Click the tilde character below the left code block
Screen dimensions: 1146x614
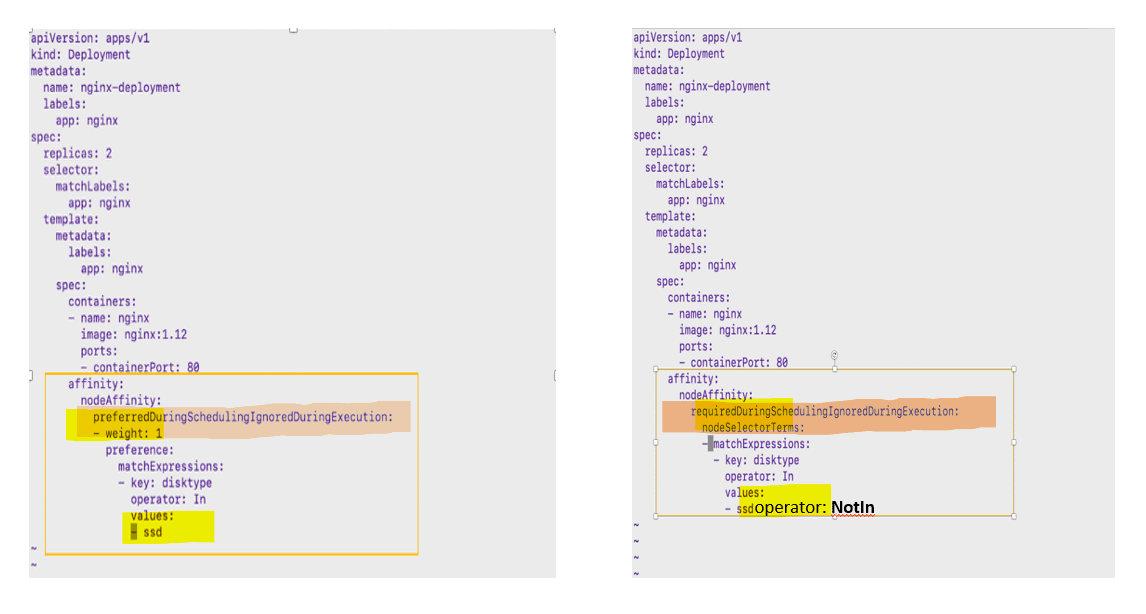[x=34, y=548]
